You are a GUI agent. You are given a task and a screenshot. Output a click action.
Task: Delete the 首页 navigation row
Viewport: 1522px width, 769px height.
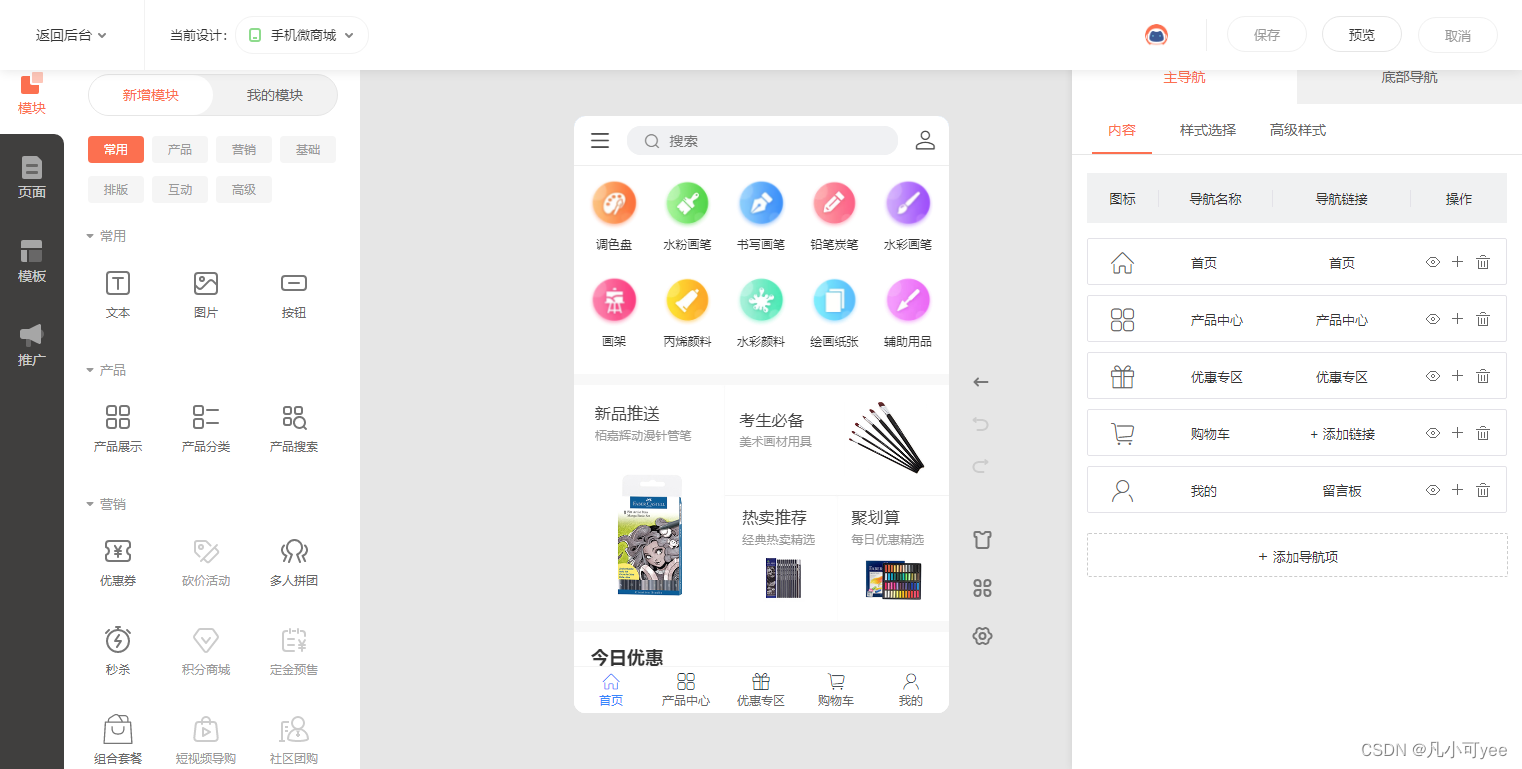point(1483,262)
